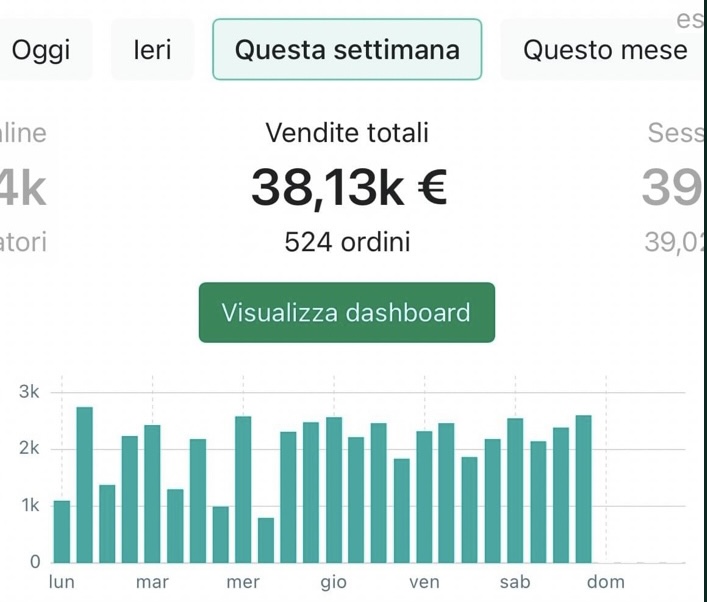The height and width of the screenshot is (602, 707).
Task: Select the Ieri time range tab
Action: tap(153, 50)
